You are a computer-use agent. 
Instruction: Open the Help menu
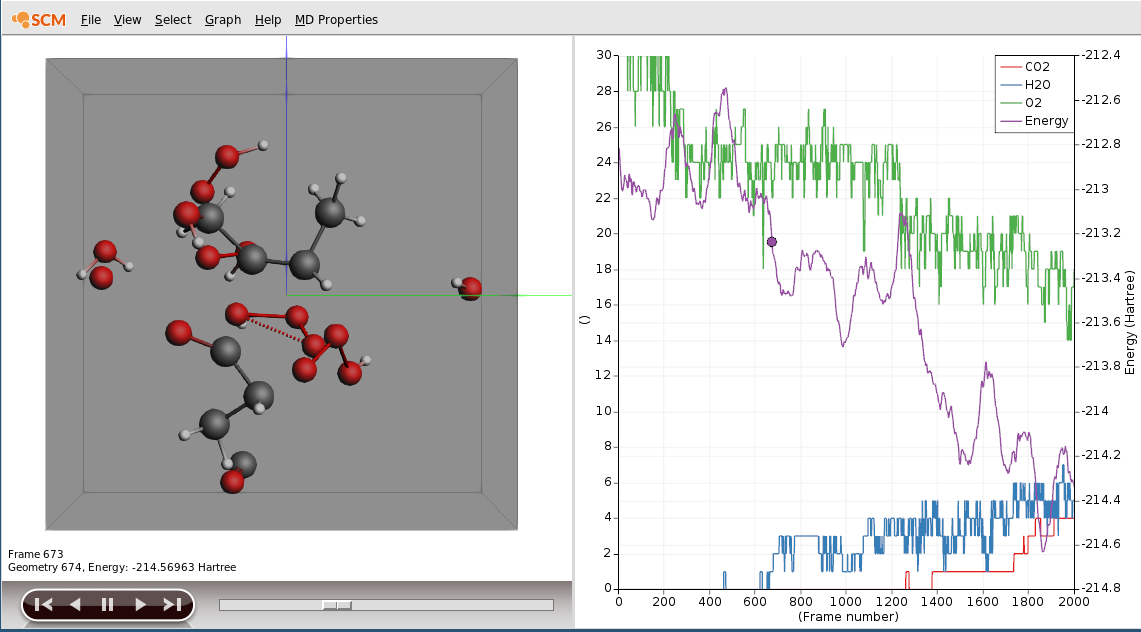(267, 19)
